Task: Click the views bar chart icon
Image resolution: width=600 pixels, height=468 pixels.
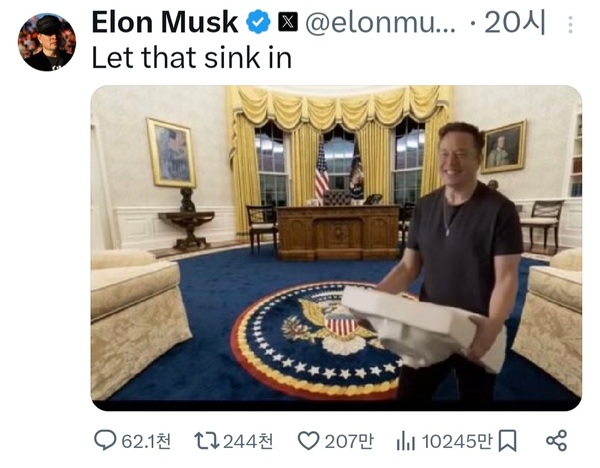Action: click(406, 441)
